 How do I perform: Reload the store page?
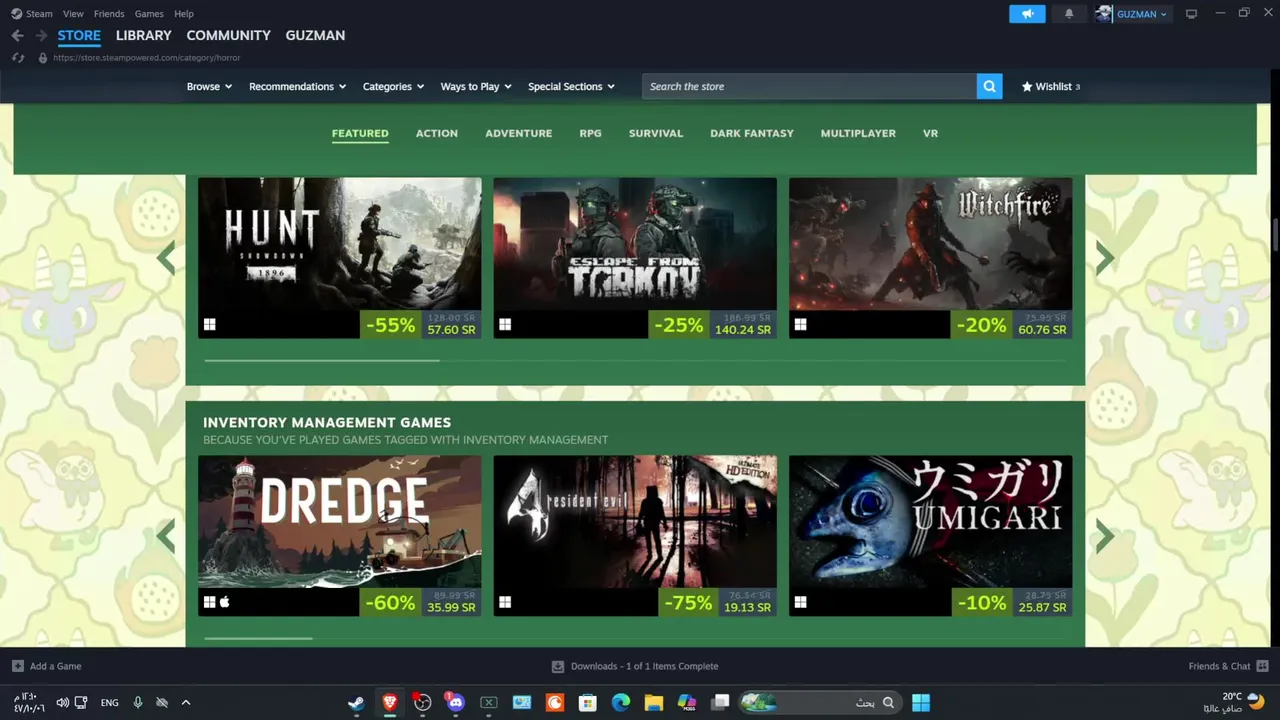coord(17,58)
